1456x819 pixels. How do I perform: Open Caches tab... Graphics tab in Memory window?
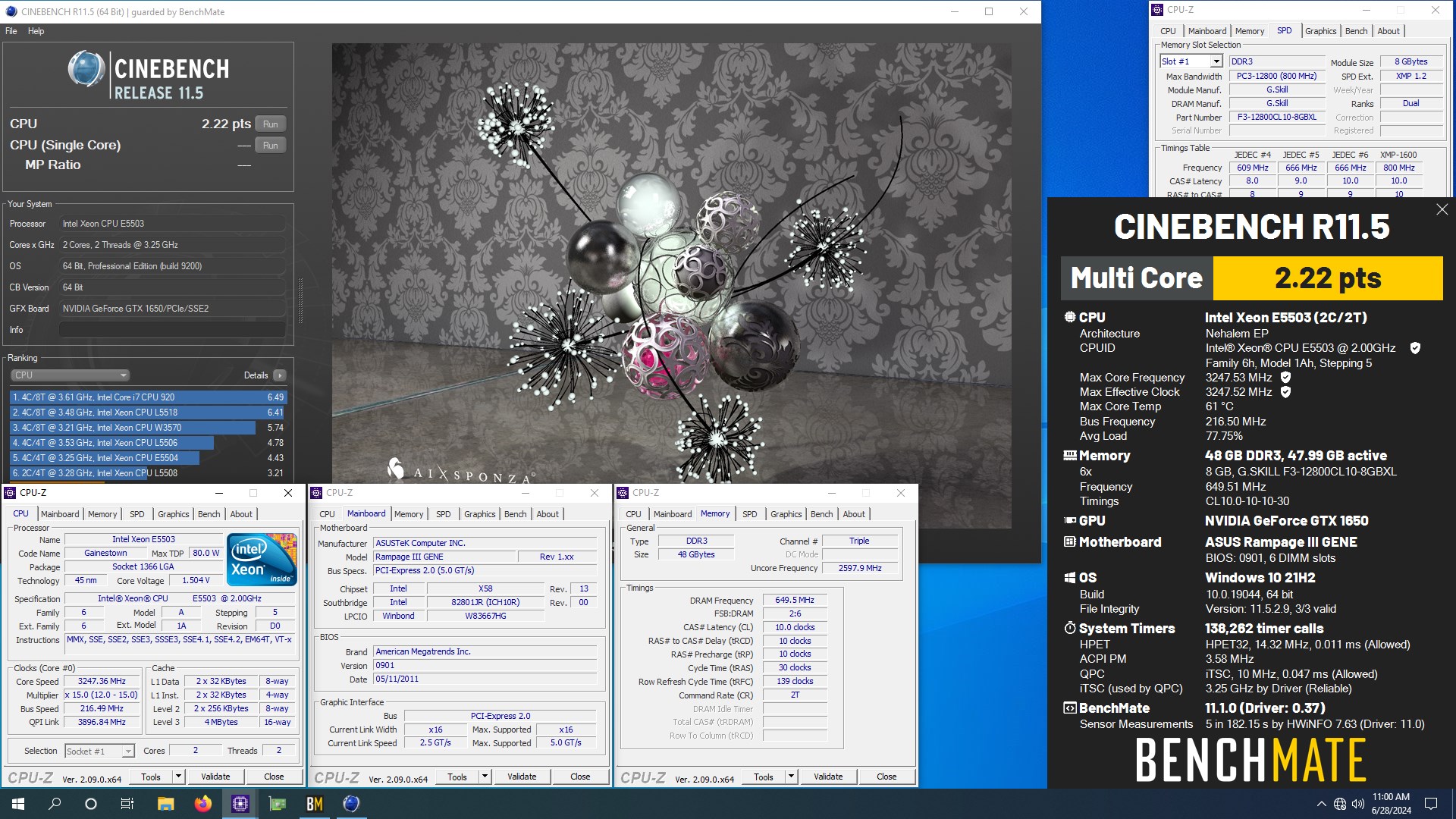[x=786, y=514]
